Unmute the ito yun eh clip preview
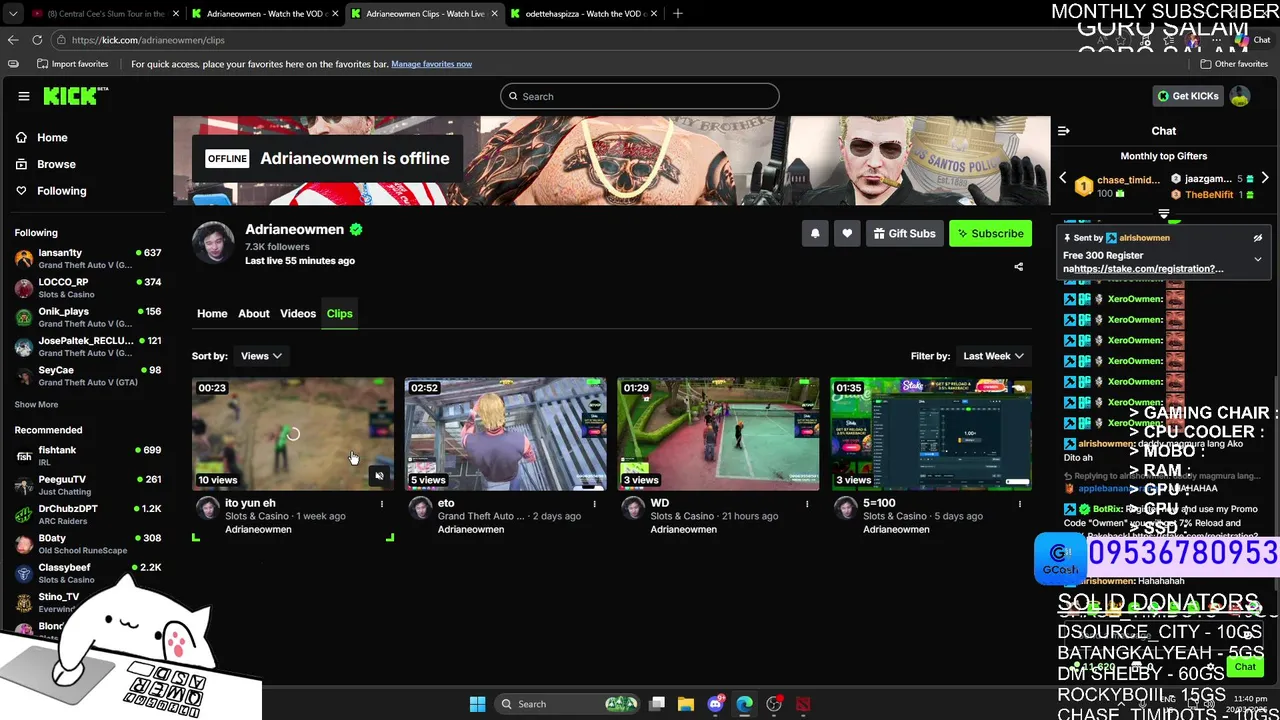 coord(379,476)
